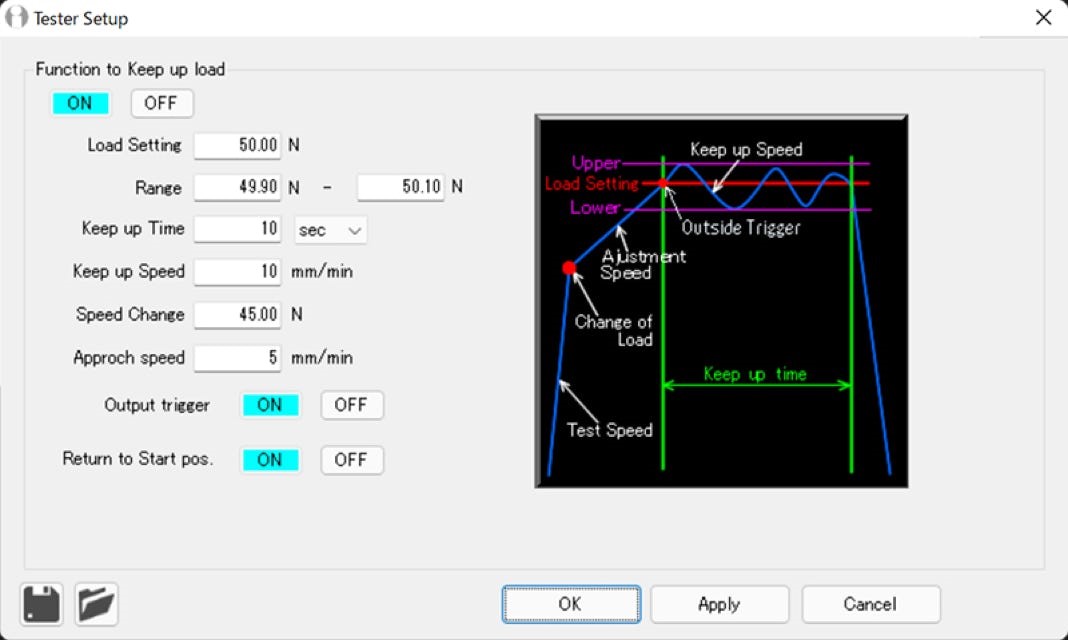1068x640 pixels.
Task: Click the open folder load icon
Action: click(x=97, y=604)
